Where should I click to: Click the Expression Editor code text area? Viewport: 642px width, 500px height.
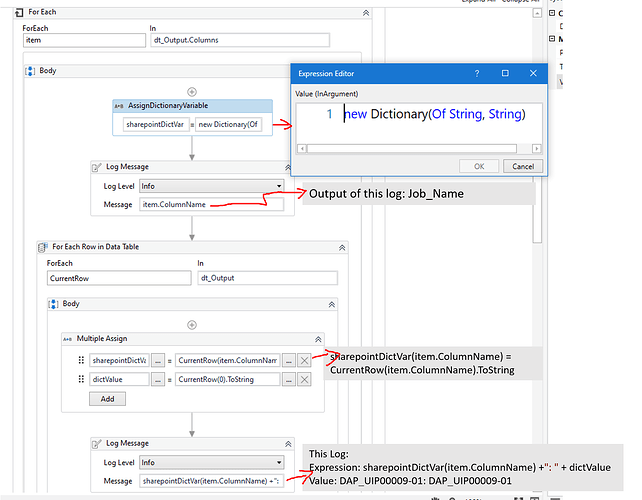[419, 122]
